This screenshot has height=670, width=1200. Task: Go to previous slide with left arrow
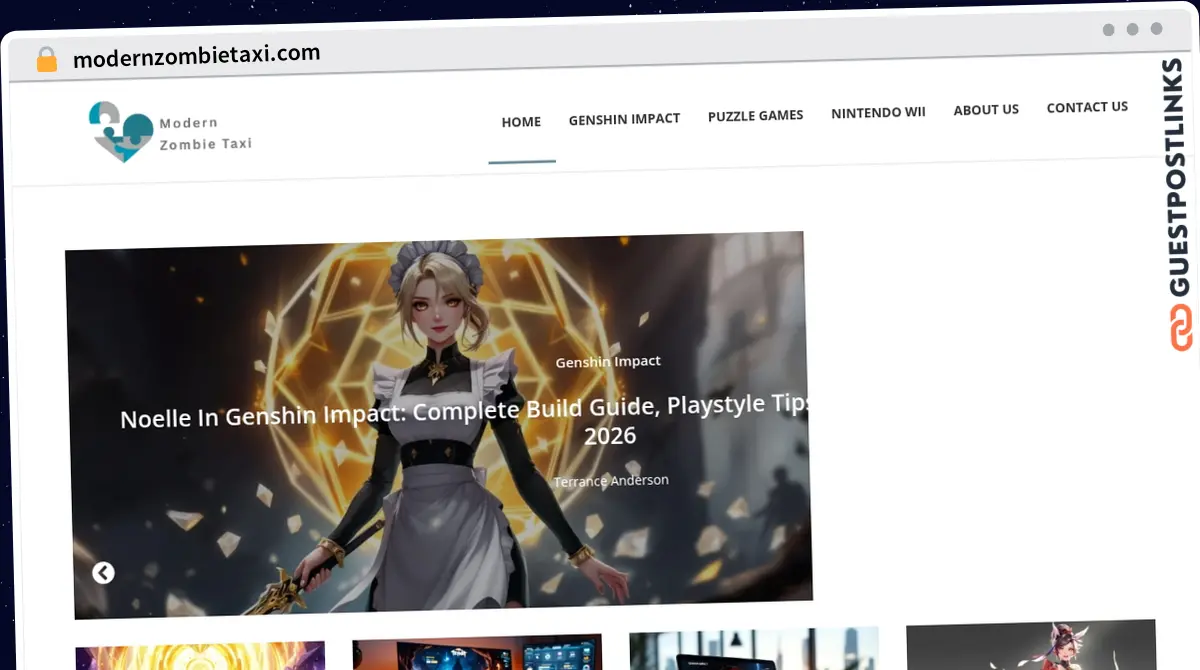[103, 573]
